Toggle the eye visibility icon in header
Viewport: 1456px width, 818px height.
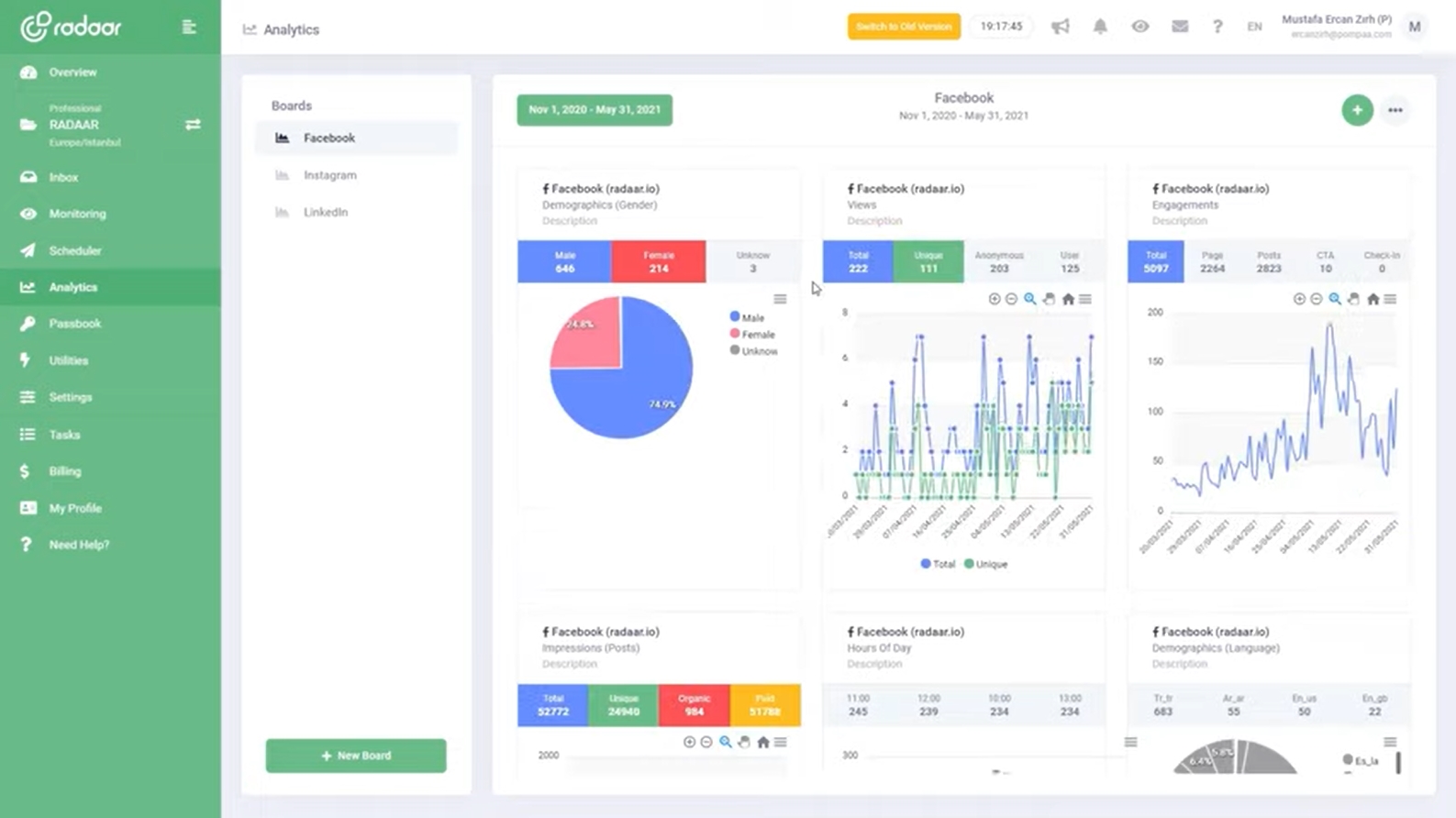(x=1139, y=27)
